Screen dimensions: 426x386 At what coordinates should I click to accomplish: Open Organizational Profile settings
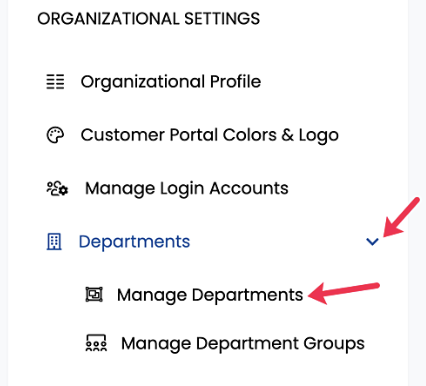(x=171, y=82)
